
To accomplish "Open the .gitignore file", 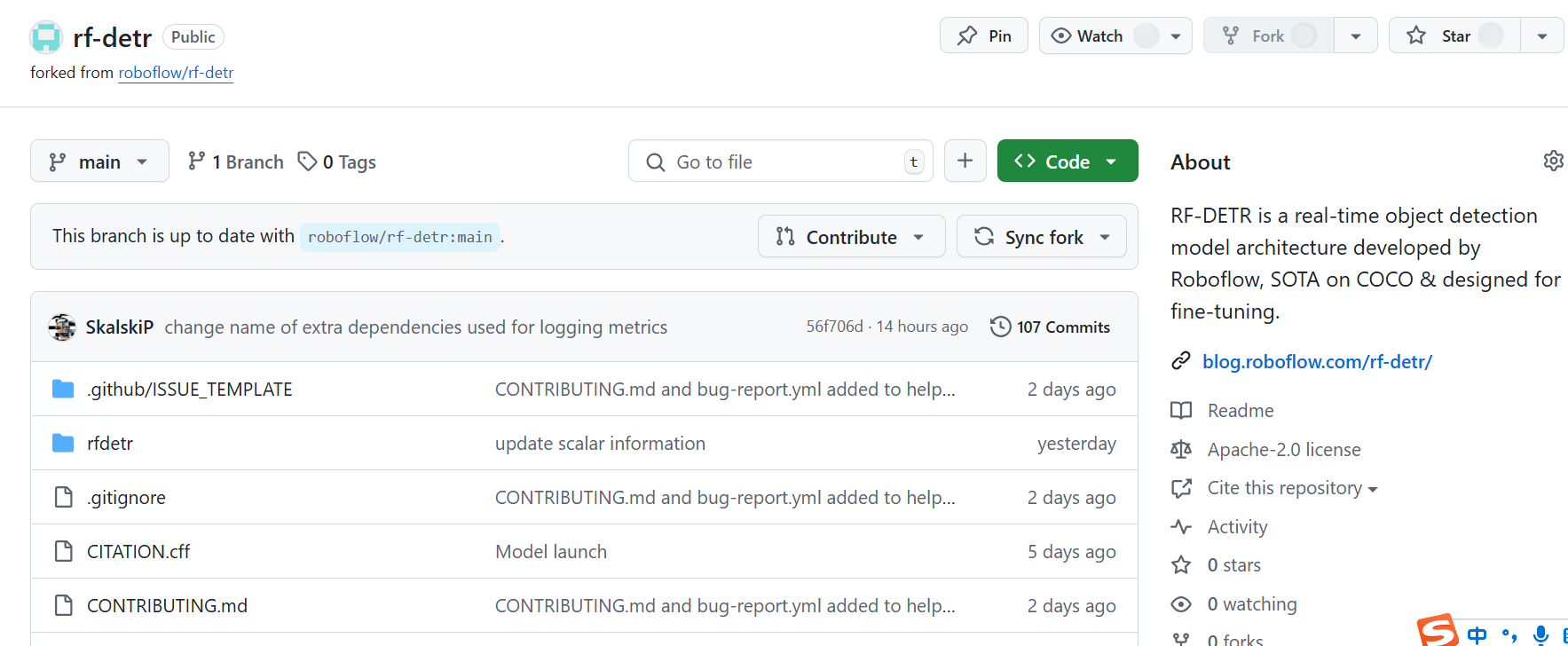I will pos(126,498).
